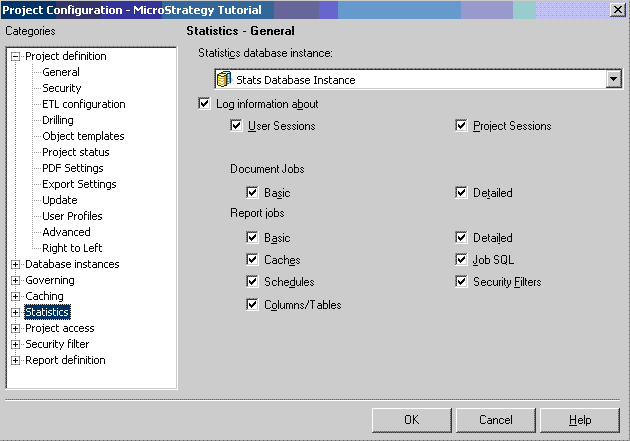Toggle Document Jobs Detailed checkbox
Image resolution: width=630 pixels, height=441 pixels.
[x=461, y=193]
